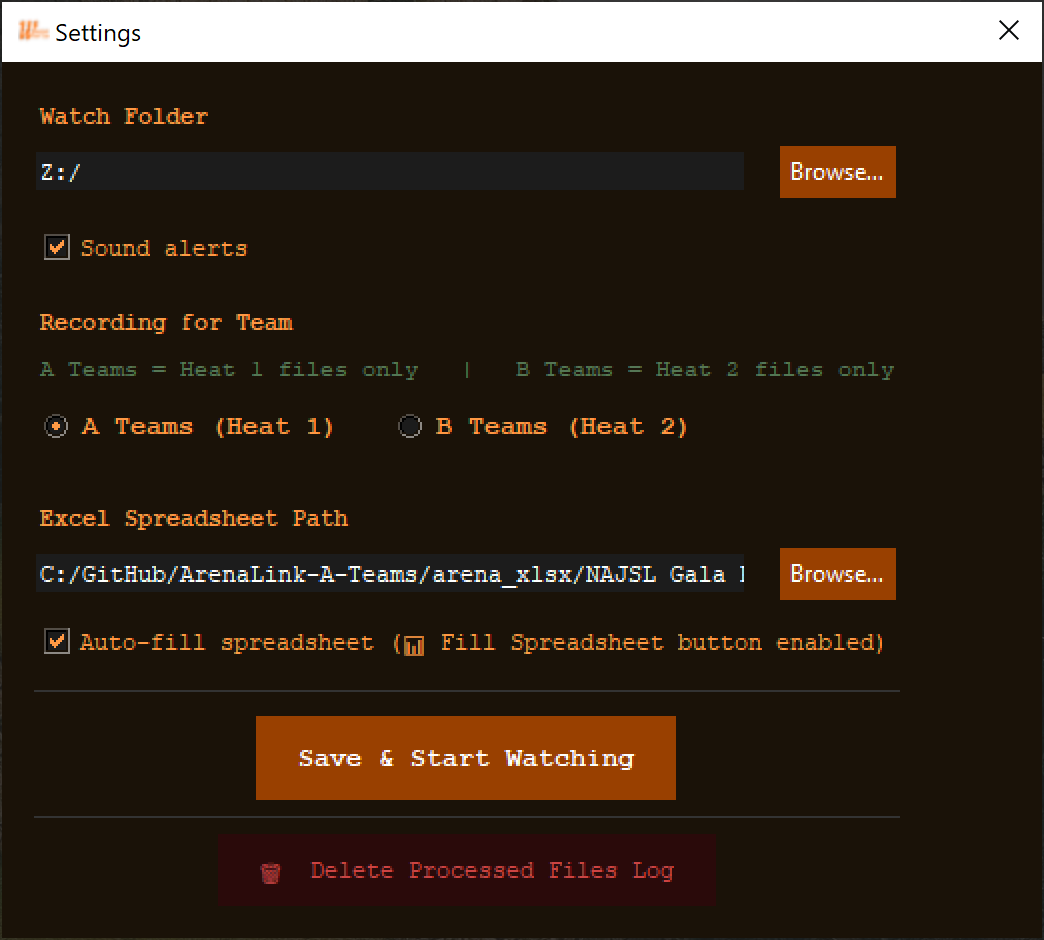Toggle the Auto-fill spreadsheet checkbox

point(57,641)
